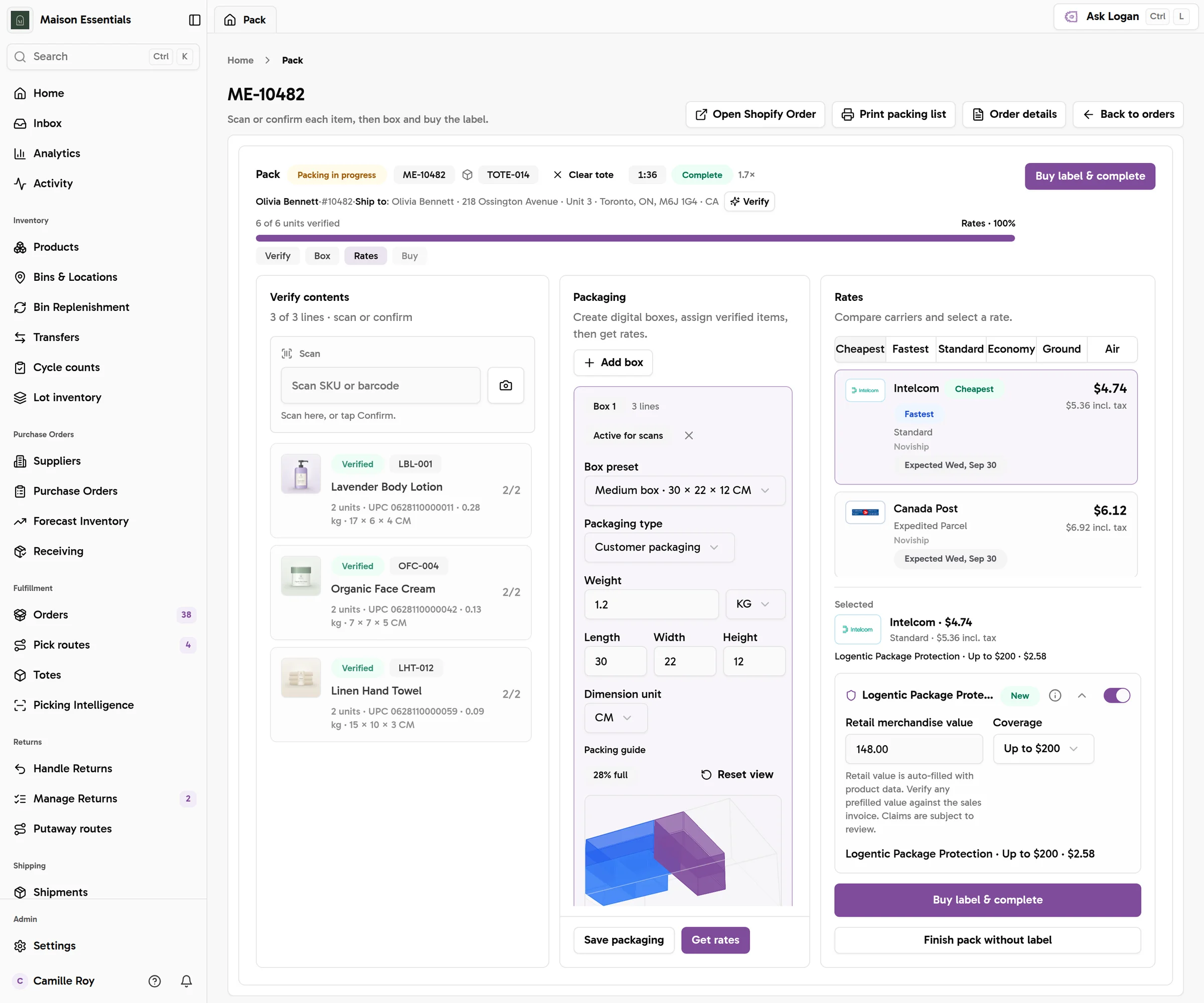Open Box preset dropdown
This screenshot has width=1204, height=1003.
[x=685, y=490]
